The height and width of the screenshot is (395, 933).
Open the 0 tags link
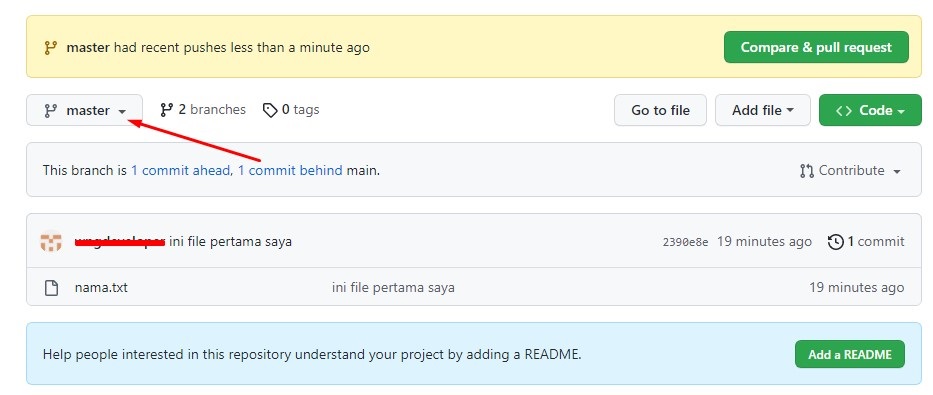click(x=291, y=109)
